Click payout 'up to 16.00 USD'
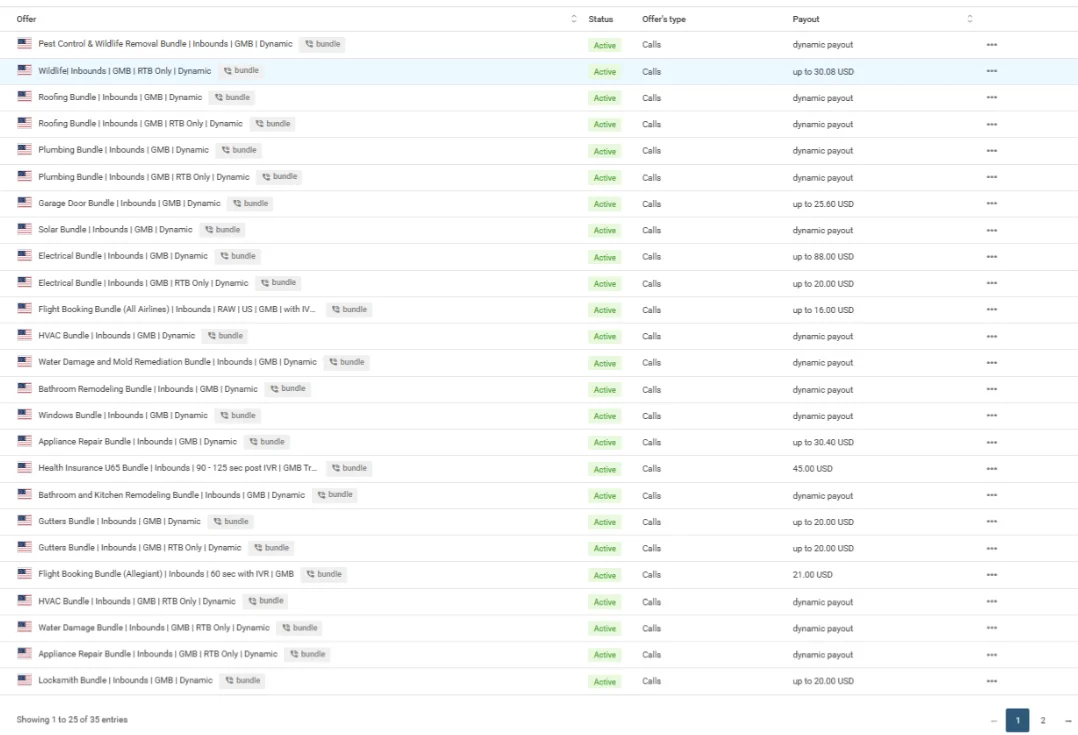 point(823,310)
